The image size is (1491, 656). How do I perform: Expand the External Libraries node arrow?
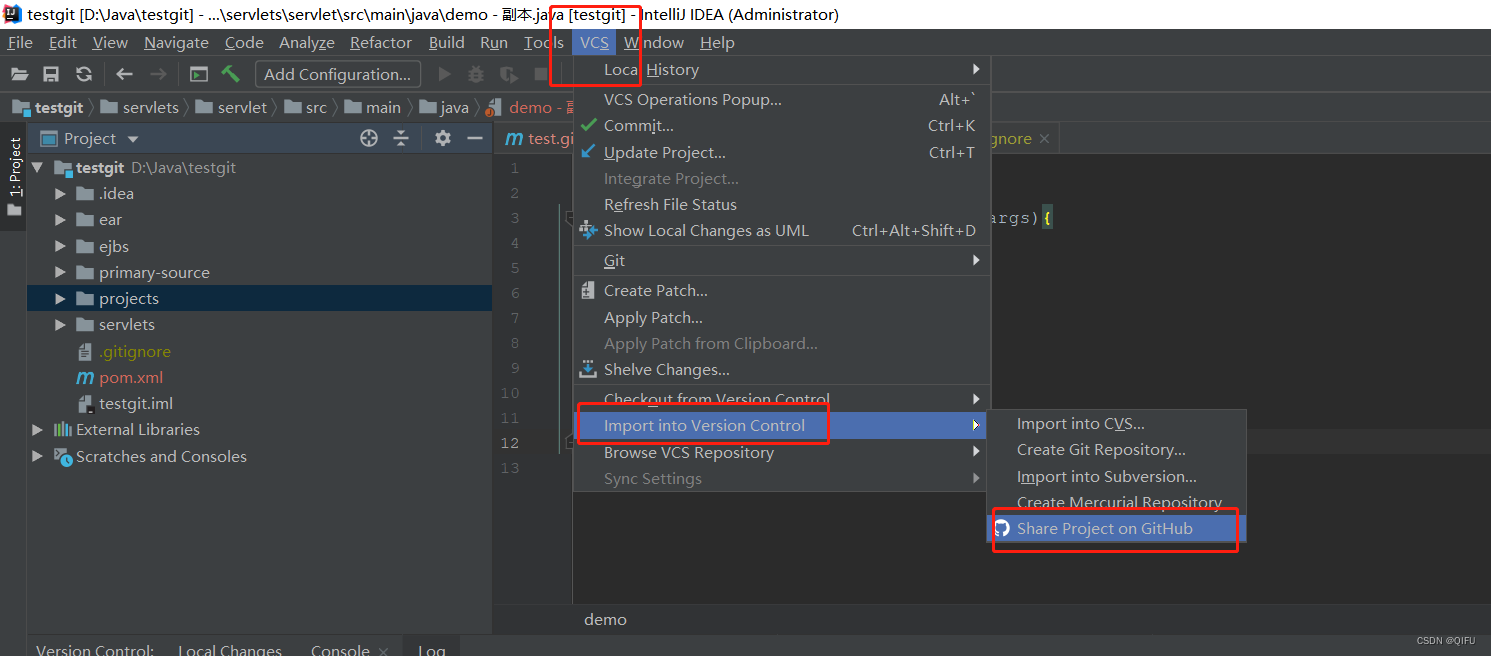pyautogui.click(x=38, y=429)
